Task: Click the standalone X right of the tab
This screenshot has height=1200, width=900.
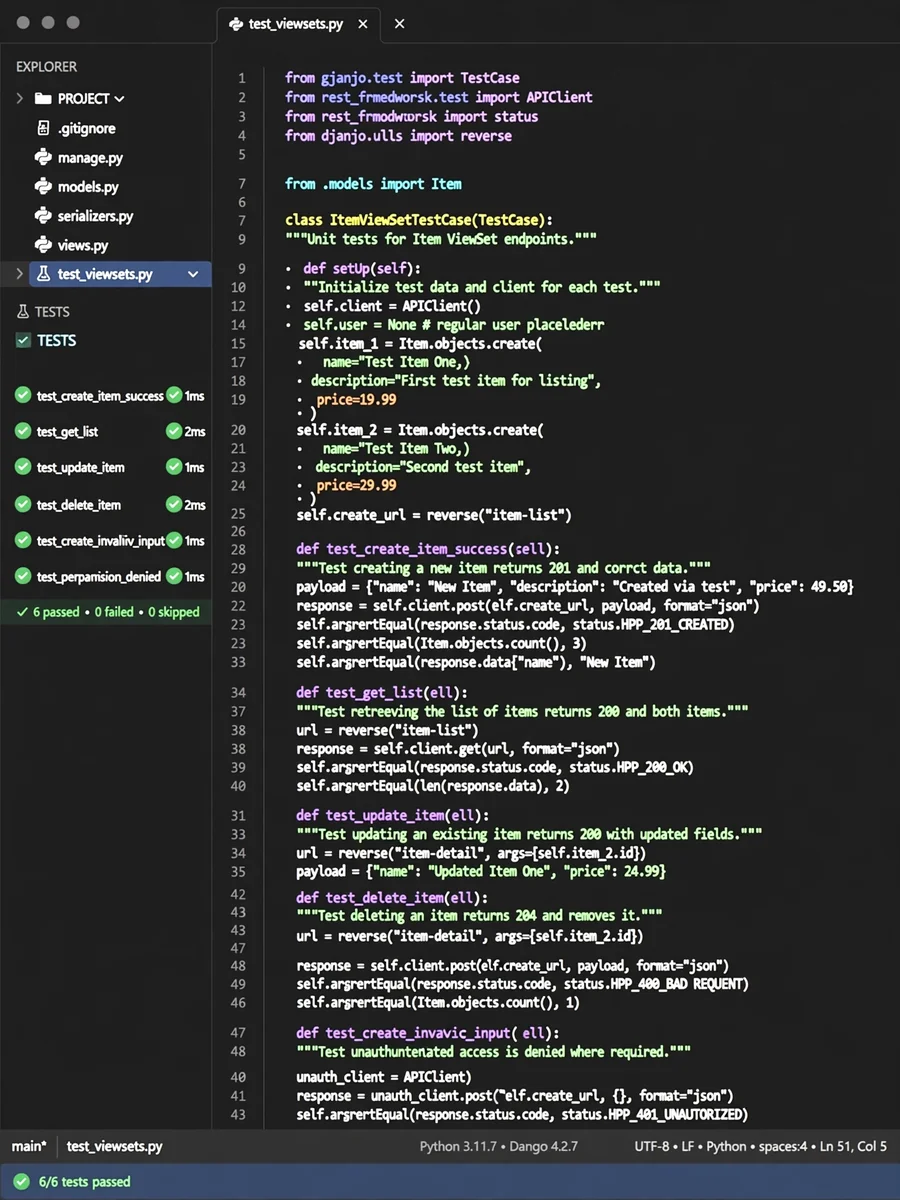Action: click(399, 23)
